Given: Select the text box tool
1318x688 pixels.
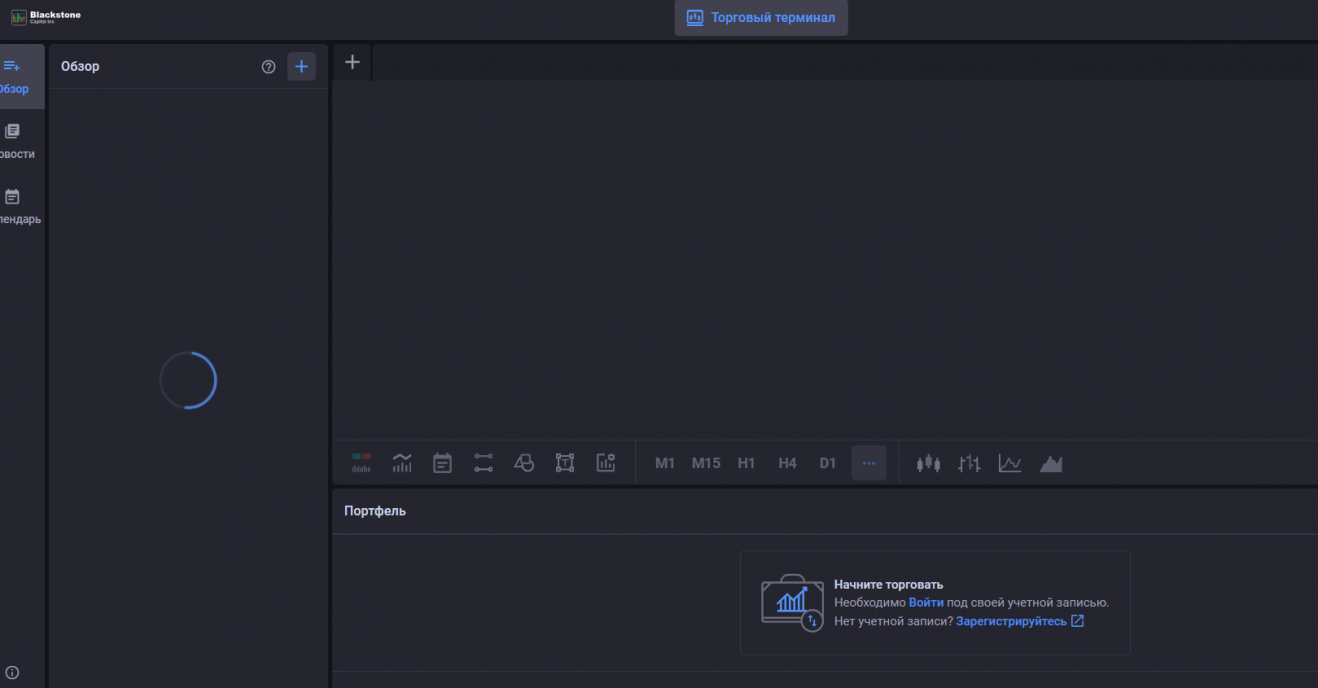Looking at the screenshot, I should click(565, 463).
